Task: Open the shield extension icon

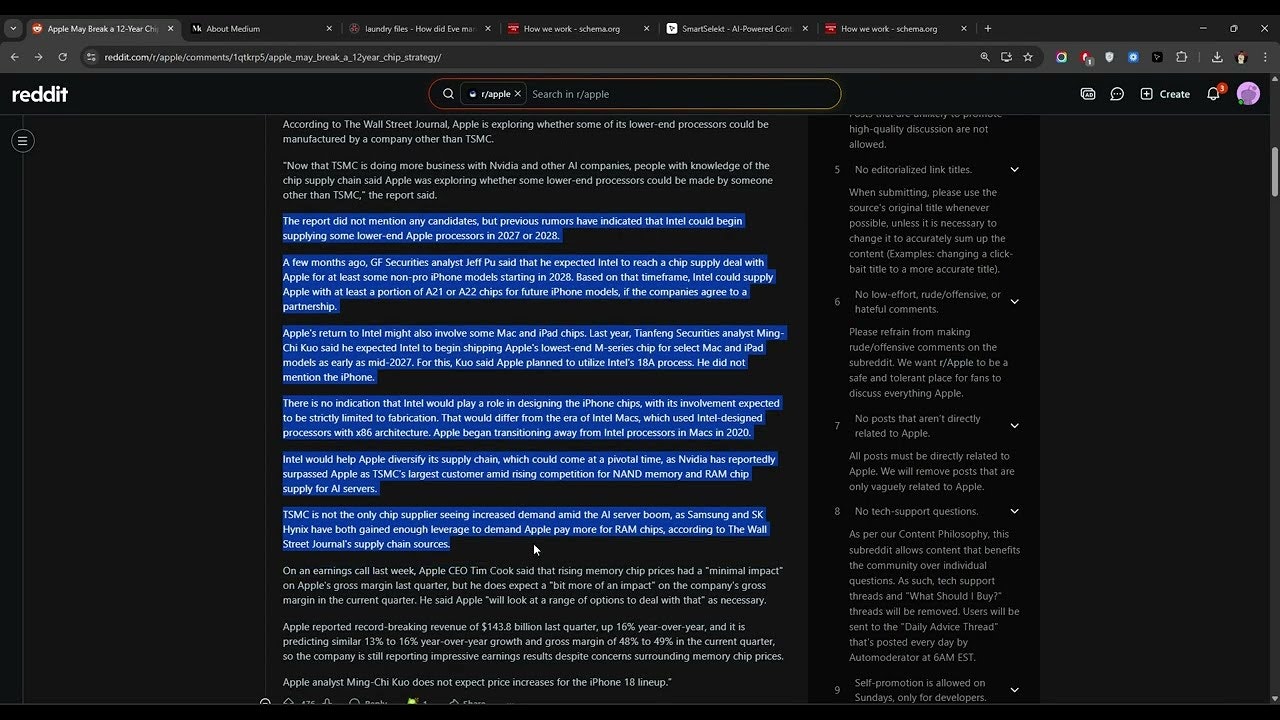Action: [x=1109, y=57]
